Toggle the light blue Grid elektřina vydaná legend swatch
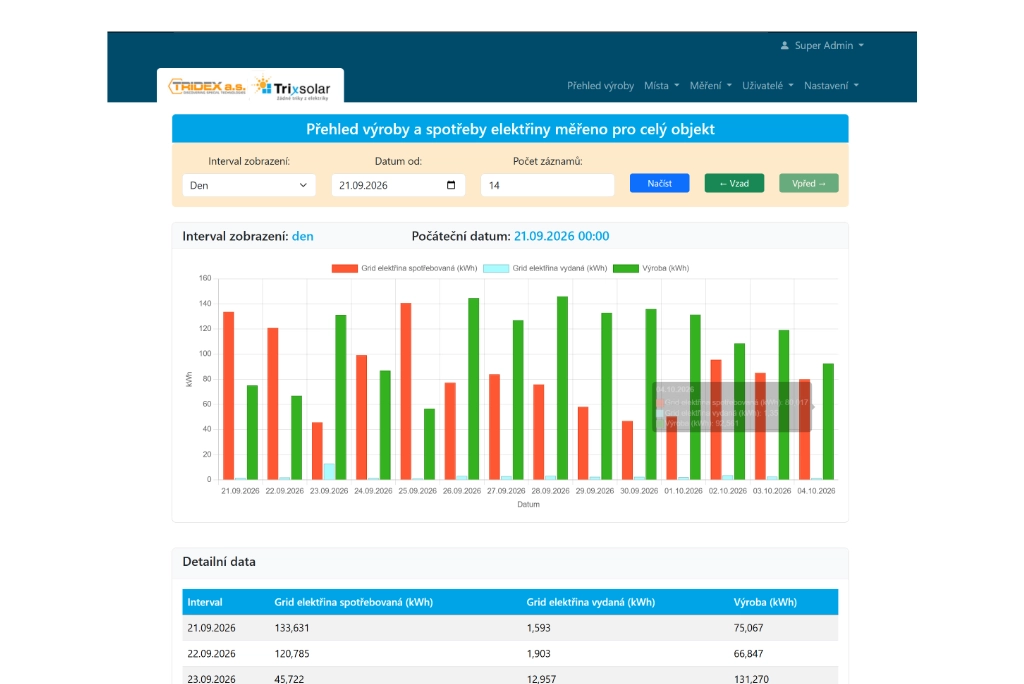The width and height of the screenshot is (1024, 684). click(496, 269)
